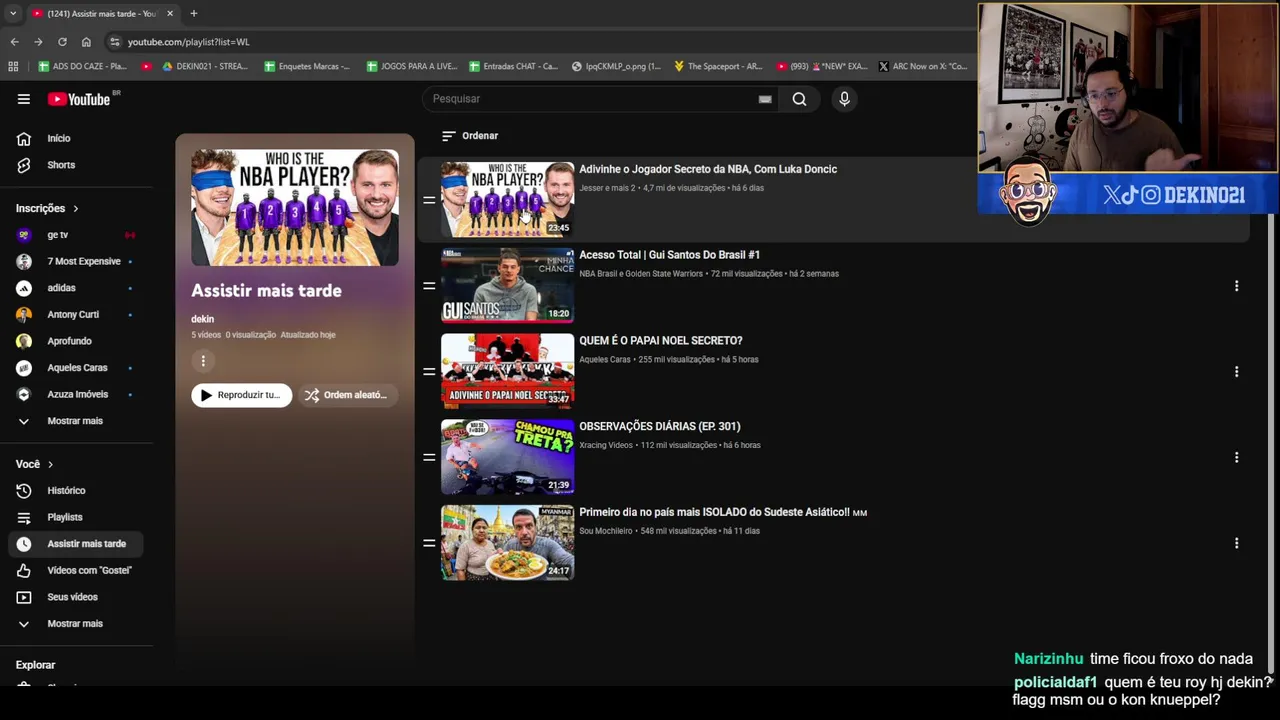Screen dimensions: 1280x720
Task: Open options for Papai Noel video
Action: [1236, 372]
